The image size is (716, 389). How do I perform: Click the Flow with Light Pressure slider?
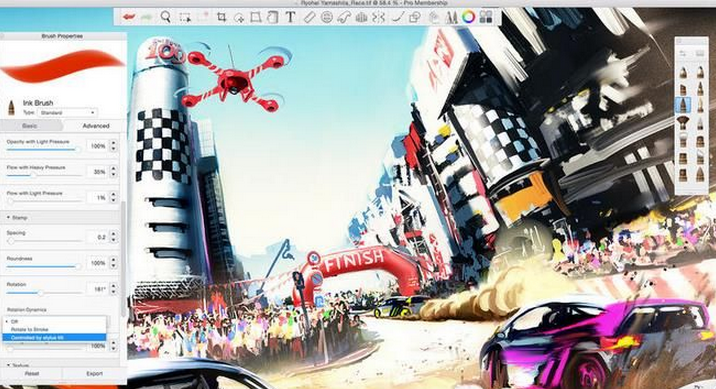43,200
